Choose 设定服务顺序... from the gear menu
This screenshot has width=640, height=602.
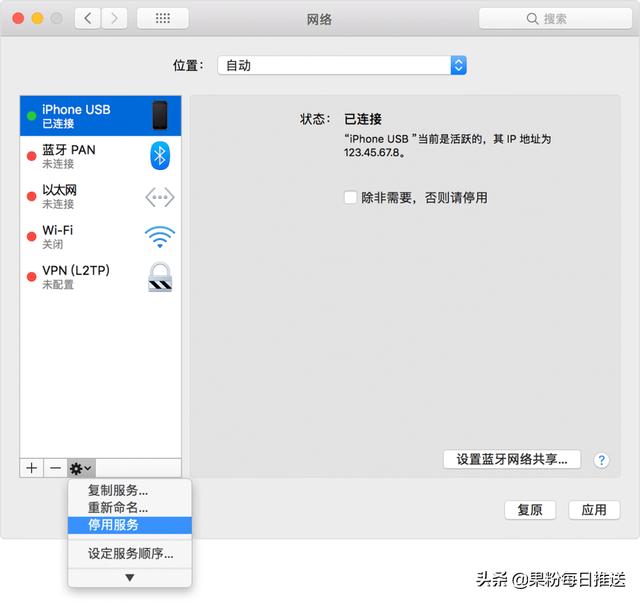coord(130,554)
